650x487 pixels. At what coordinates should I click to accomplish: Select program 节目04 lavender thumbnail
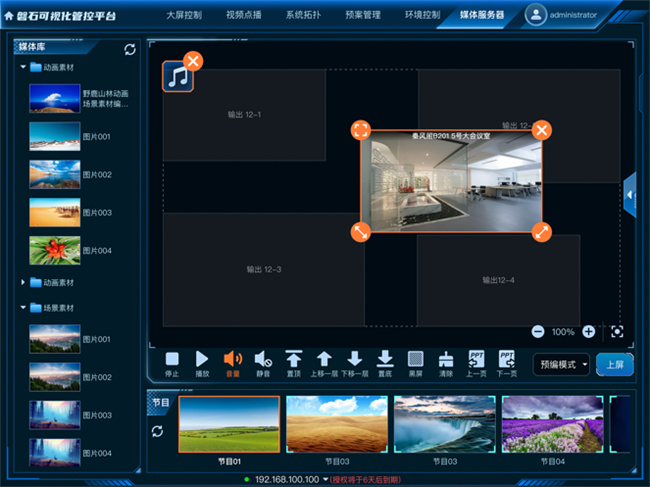point(553,424)
